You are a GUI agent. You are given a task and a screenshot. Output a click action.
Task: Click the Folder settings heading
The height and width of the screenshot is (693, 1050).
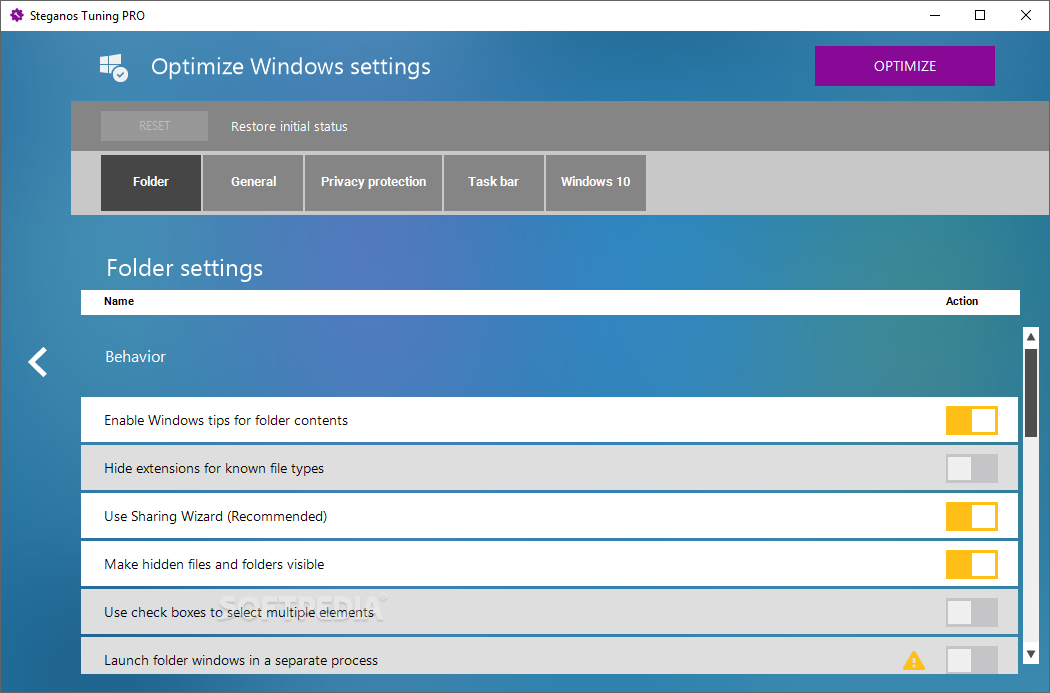(185, 268)
